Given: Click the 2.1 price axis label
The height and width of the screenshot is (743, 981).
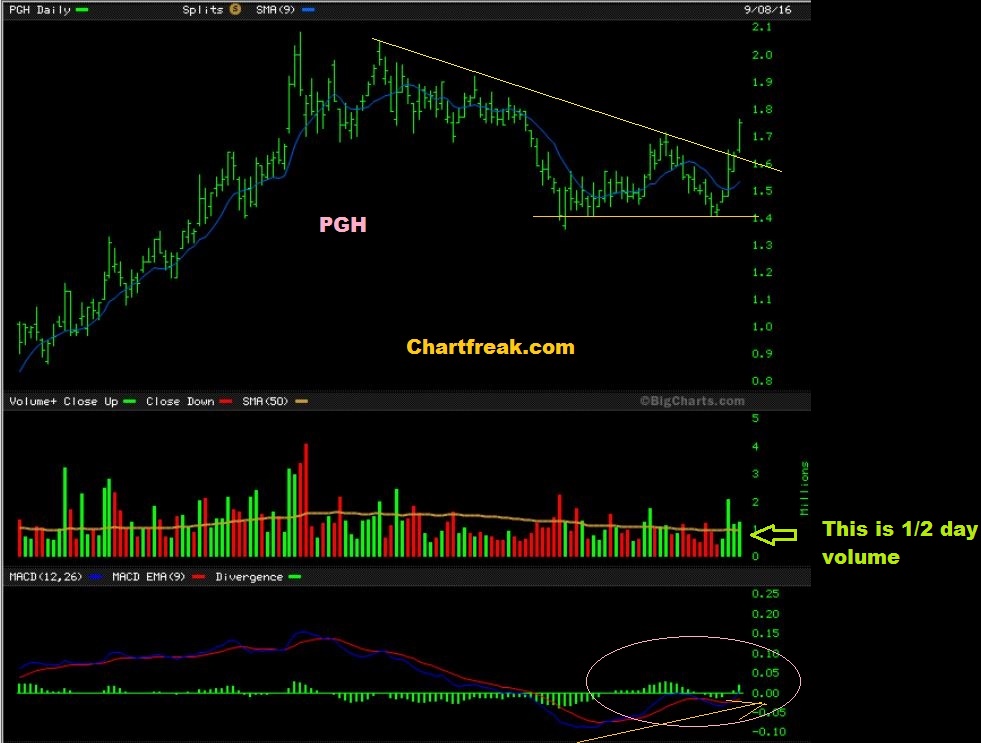Looking at the screenshot, I should 762,27.
